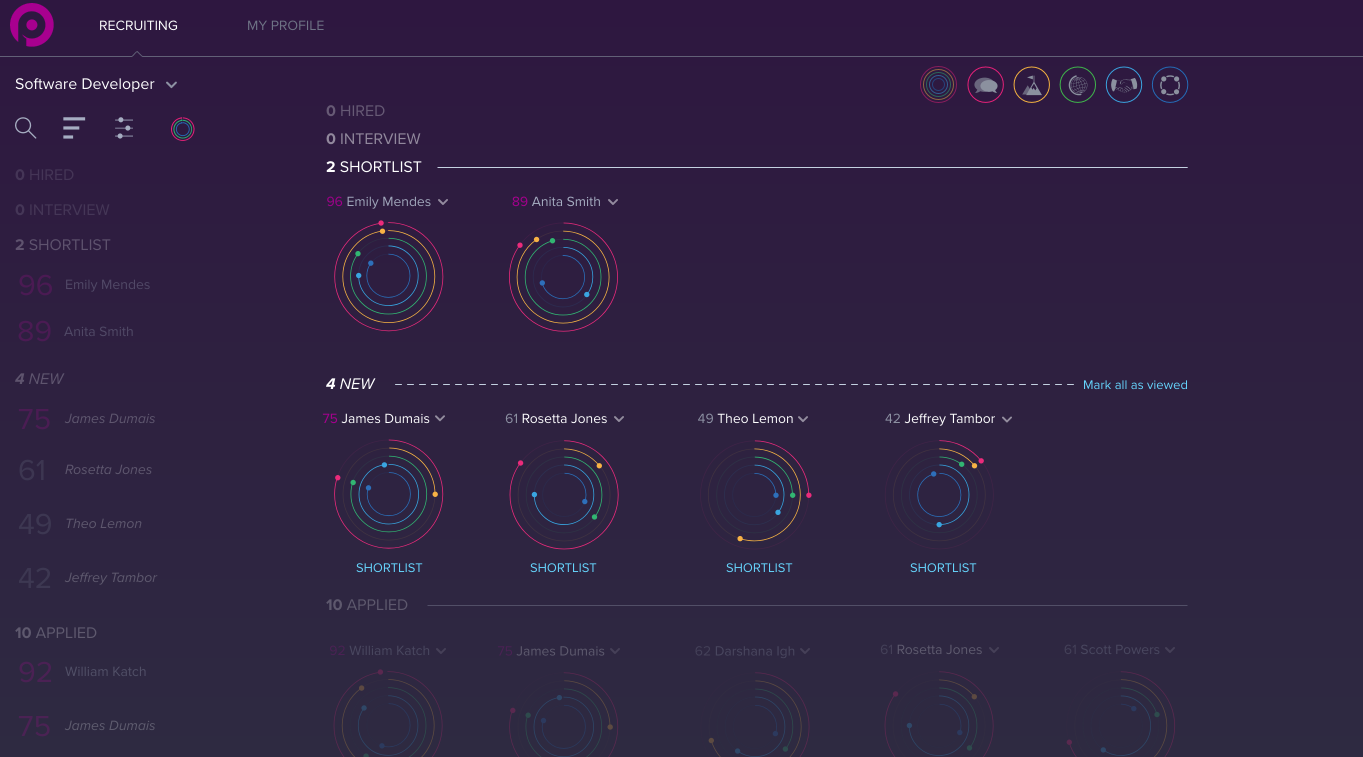The image size is (1363, 757).
Task: Open Anita Smith ring chart
Action: tap(563, 277)
